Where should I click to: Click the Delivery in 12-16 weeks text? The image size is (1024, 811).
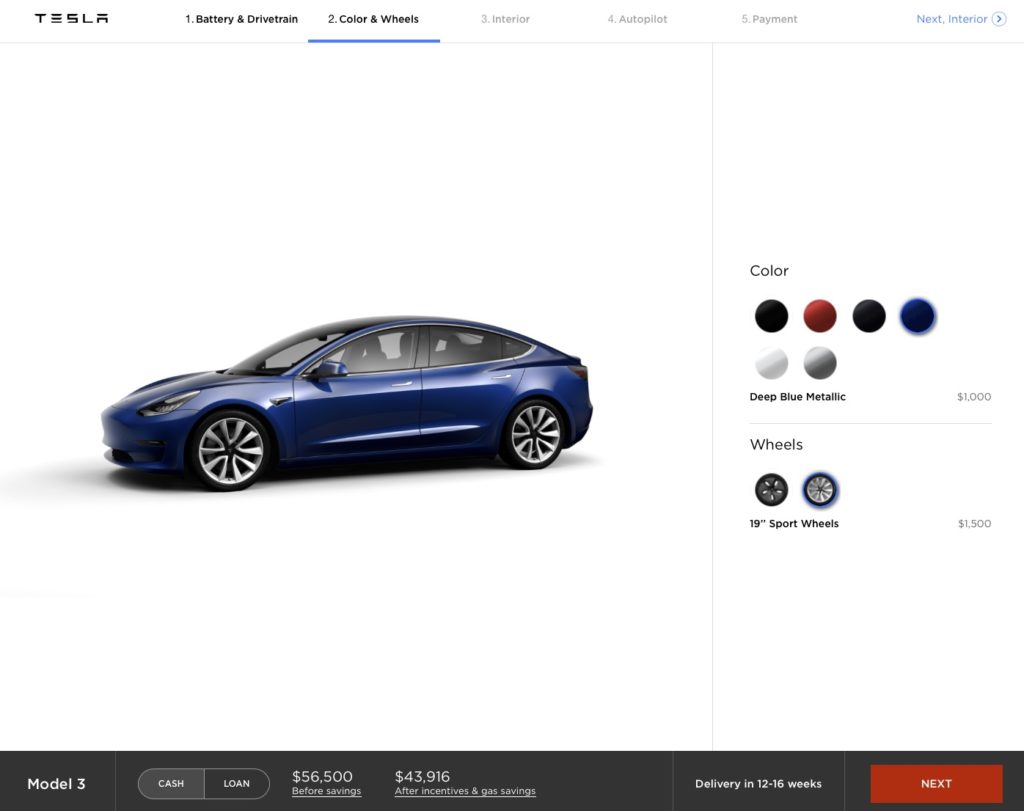coord(758,784)
